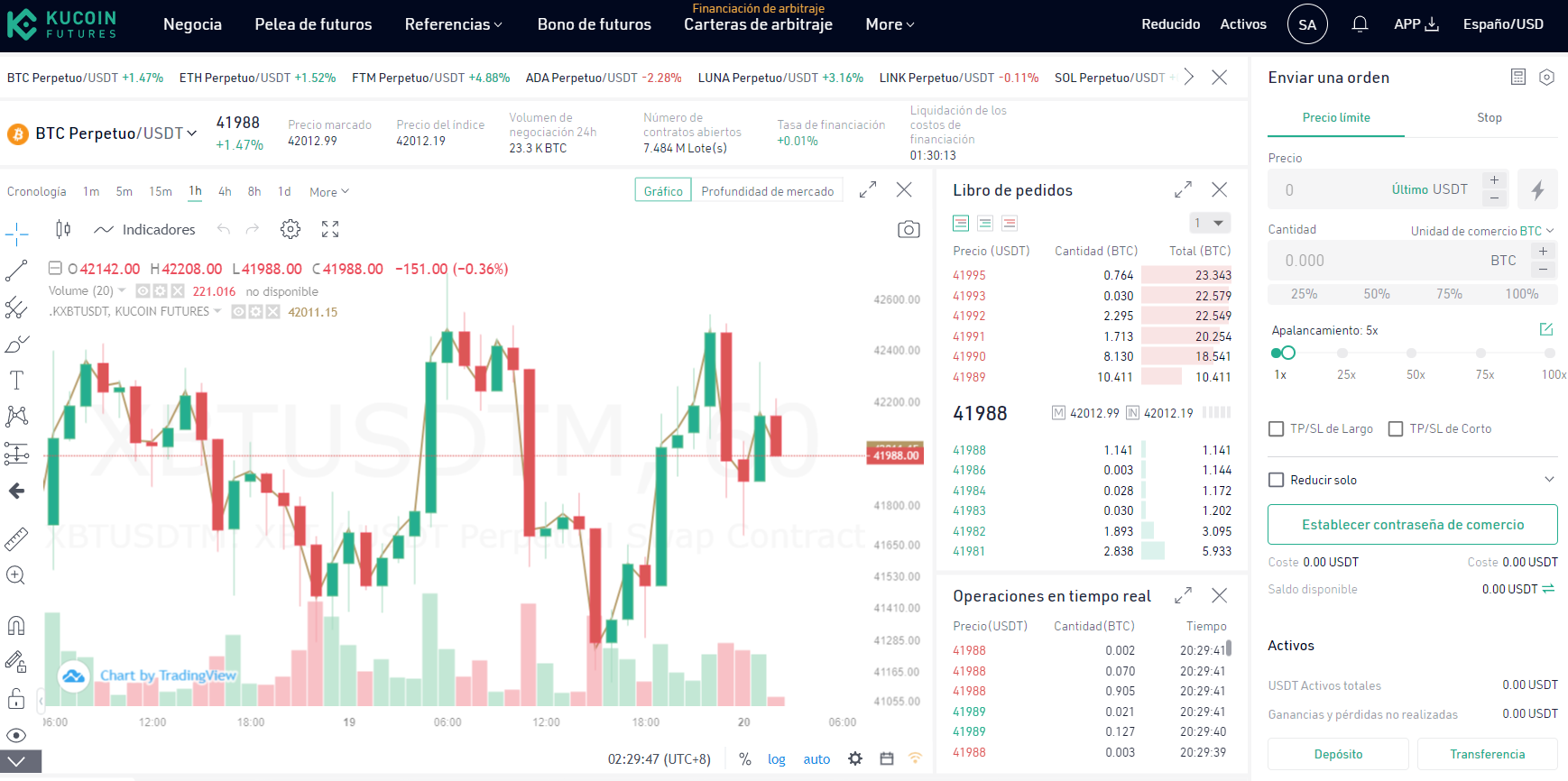The height and width of the screenshot is (781, 1568).
Task: Open the BTC Perpetuo/USDT pair dropdown
Action: click(x=115, y=133)
